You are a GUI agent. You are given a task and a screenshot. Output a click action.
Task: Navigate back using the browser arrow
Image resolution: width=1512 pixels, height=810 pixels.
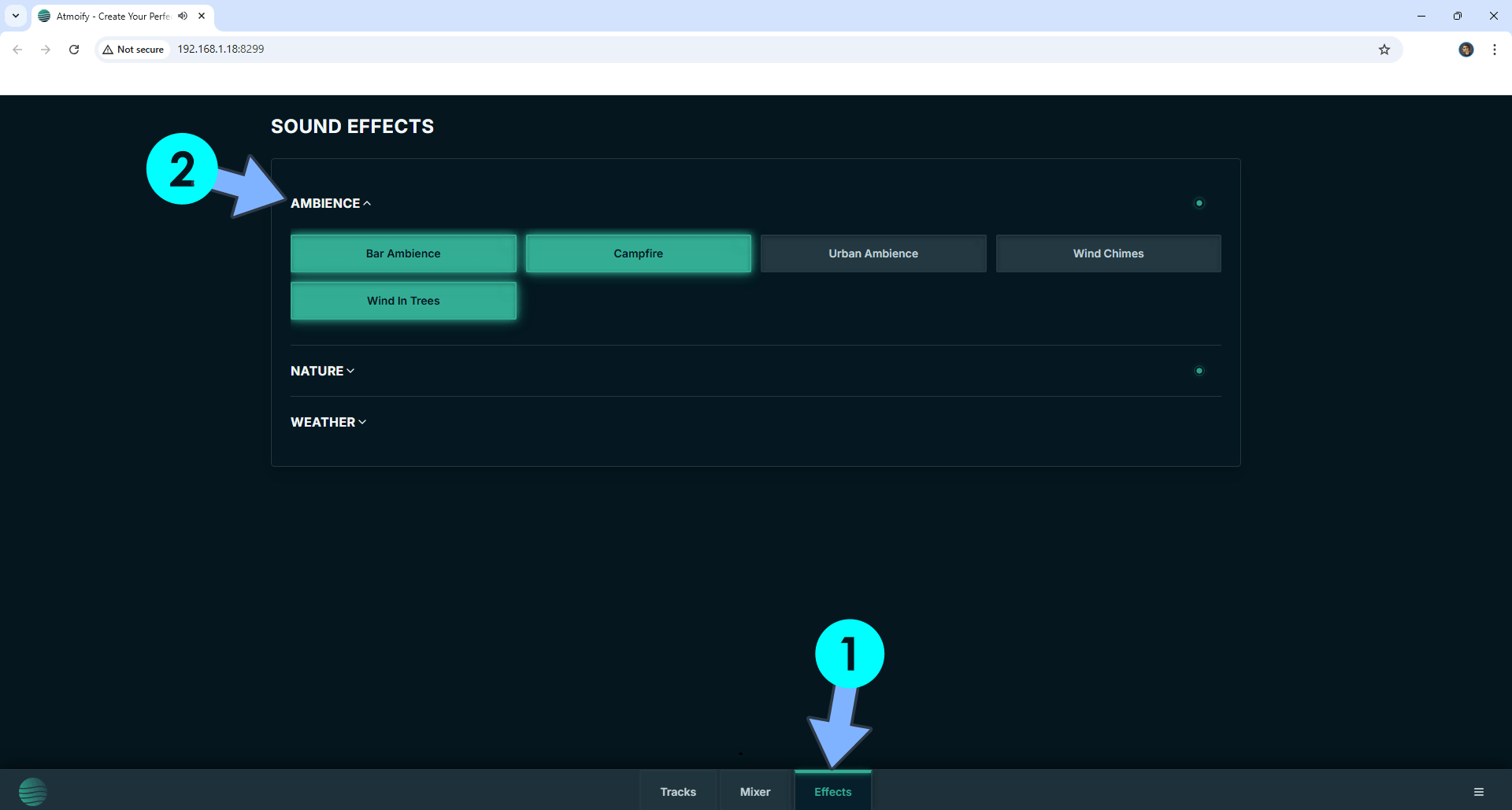[17, 49]
